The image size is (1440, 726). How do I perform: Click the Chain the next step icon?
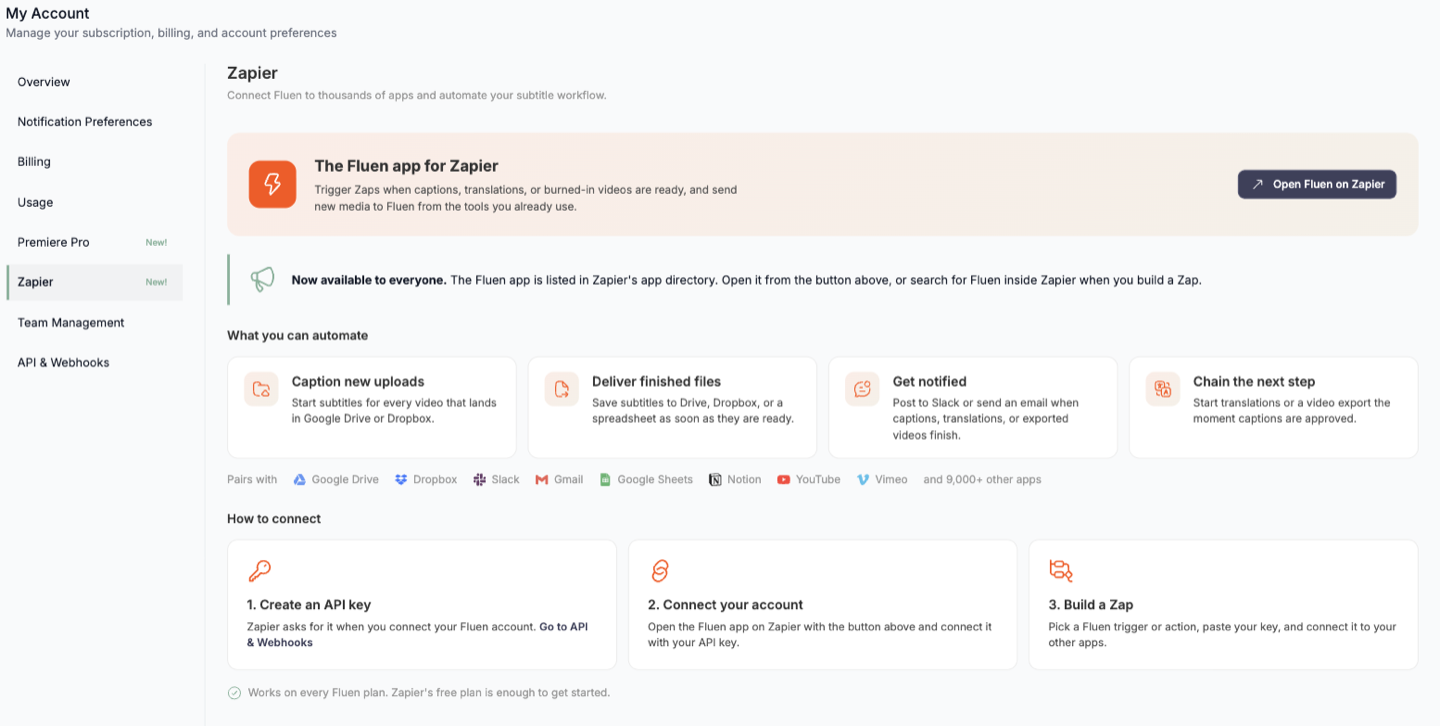point(1163,389)
